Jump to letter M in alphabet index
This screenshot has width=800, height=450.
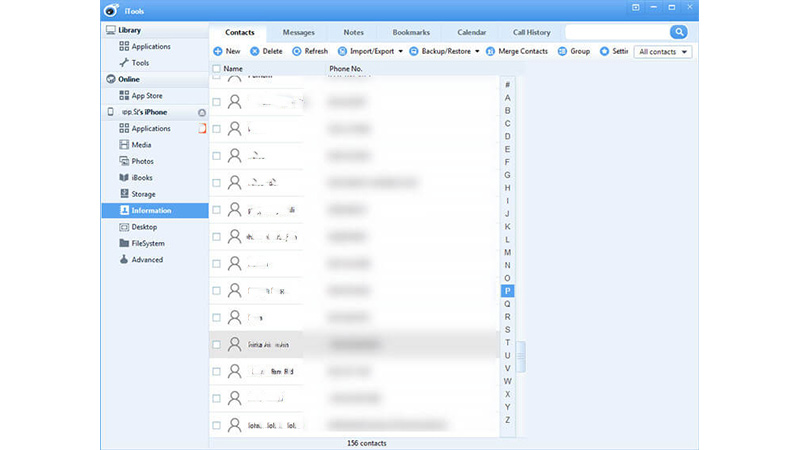click(x=508, y=252)
